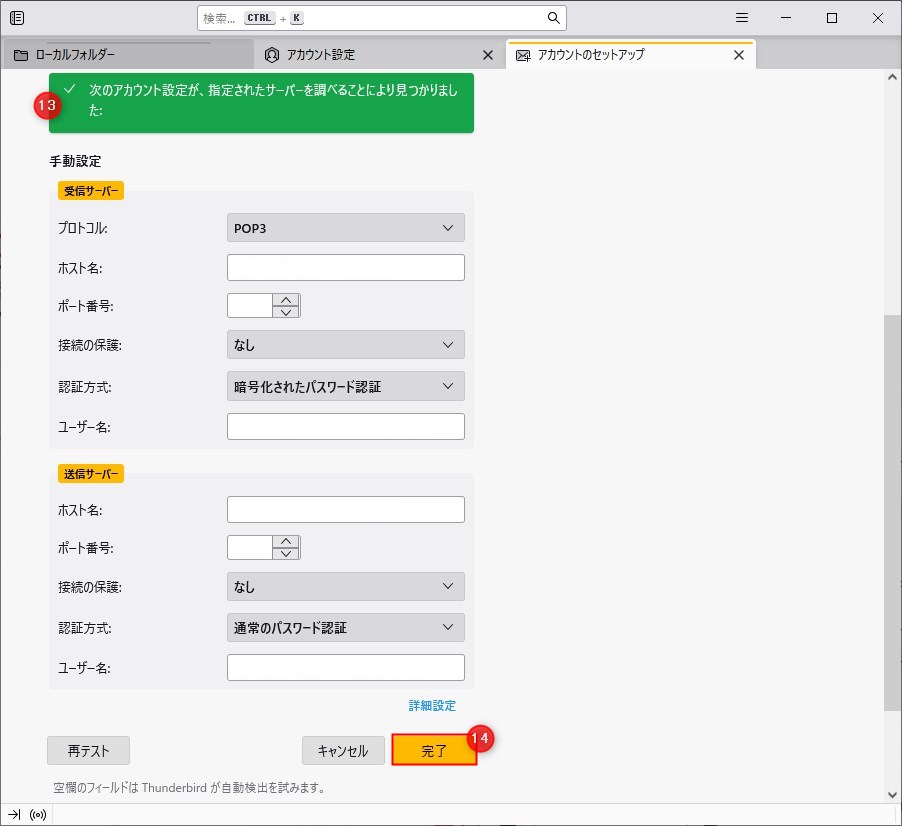This screenshot has width=902, height=826.
Task: Click status bar collapse arrow icon
Action: click(14, 814)
